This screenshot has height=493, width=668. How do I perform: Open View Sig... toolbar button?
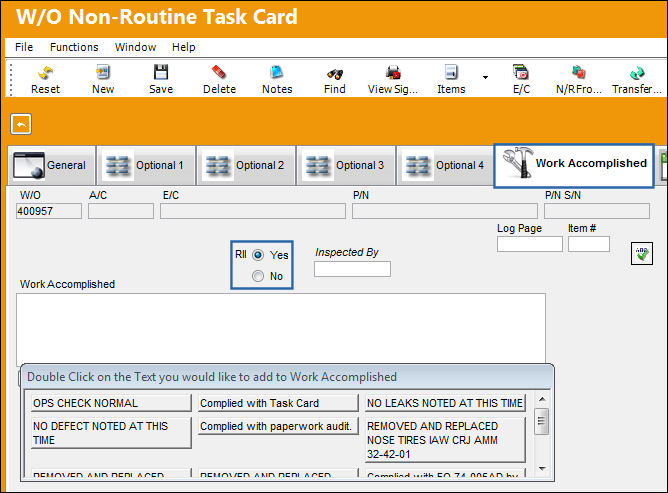[x=392, y=79]
